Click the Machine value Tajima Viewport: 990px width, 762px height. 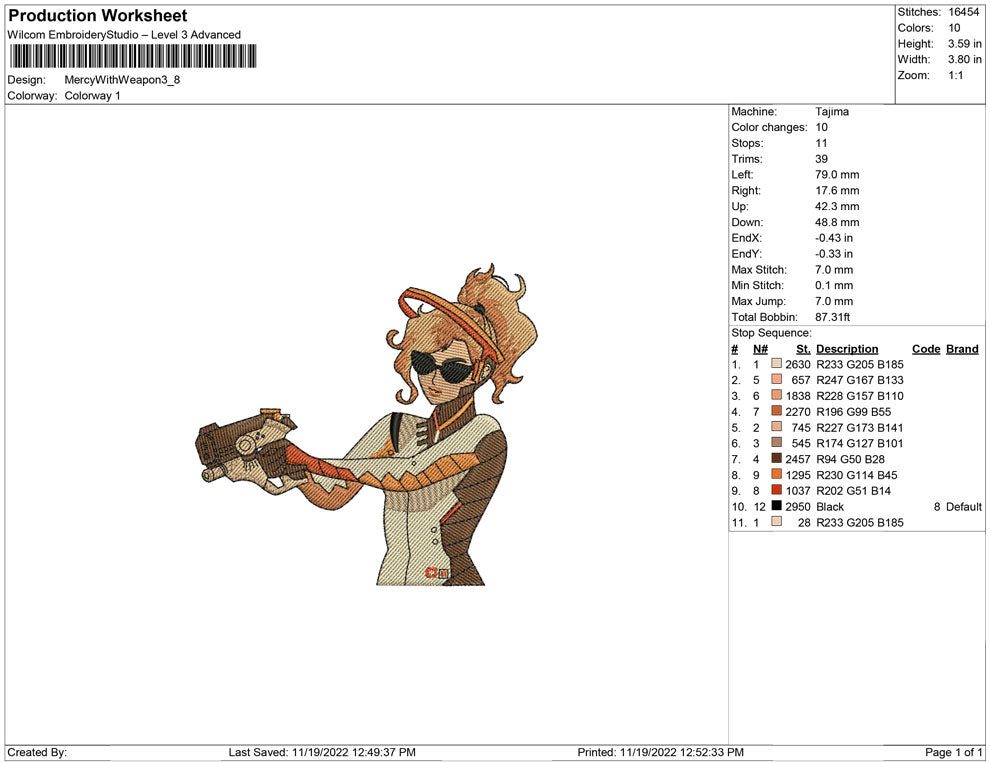click(832, 112)
